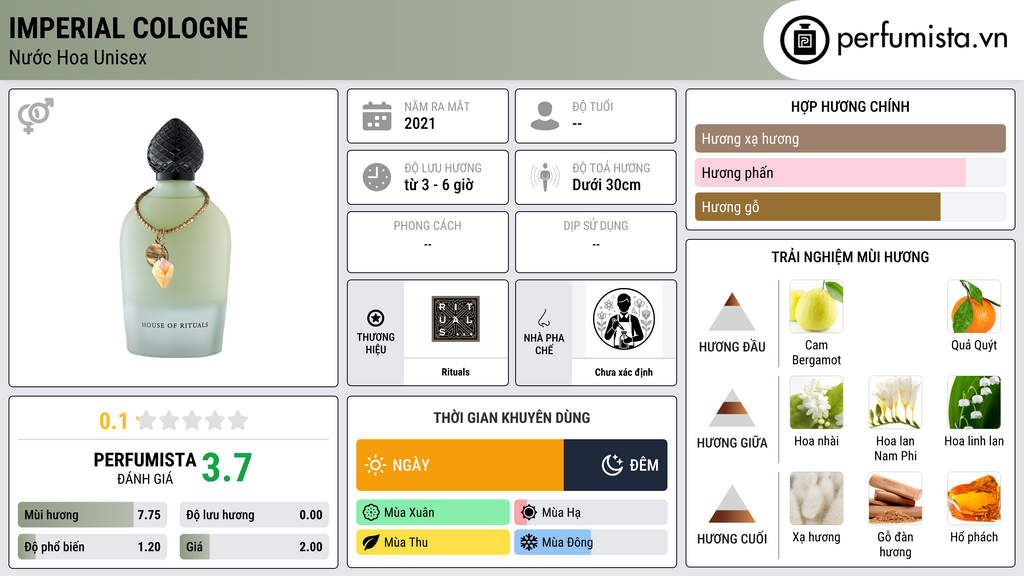Image resolution: width=1024 pixels, height=576 pixels.
Task: Click the Hương xạ hương accord bar
Action: (x=850, y=138)
